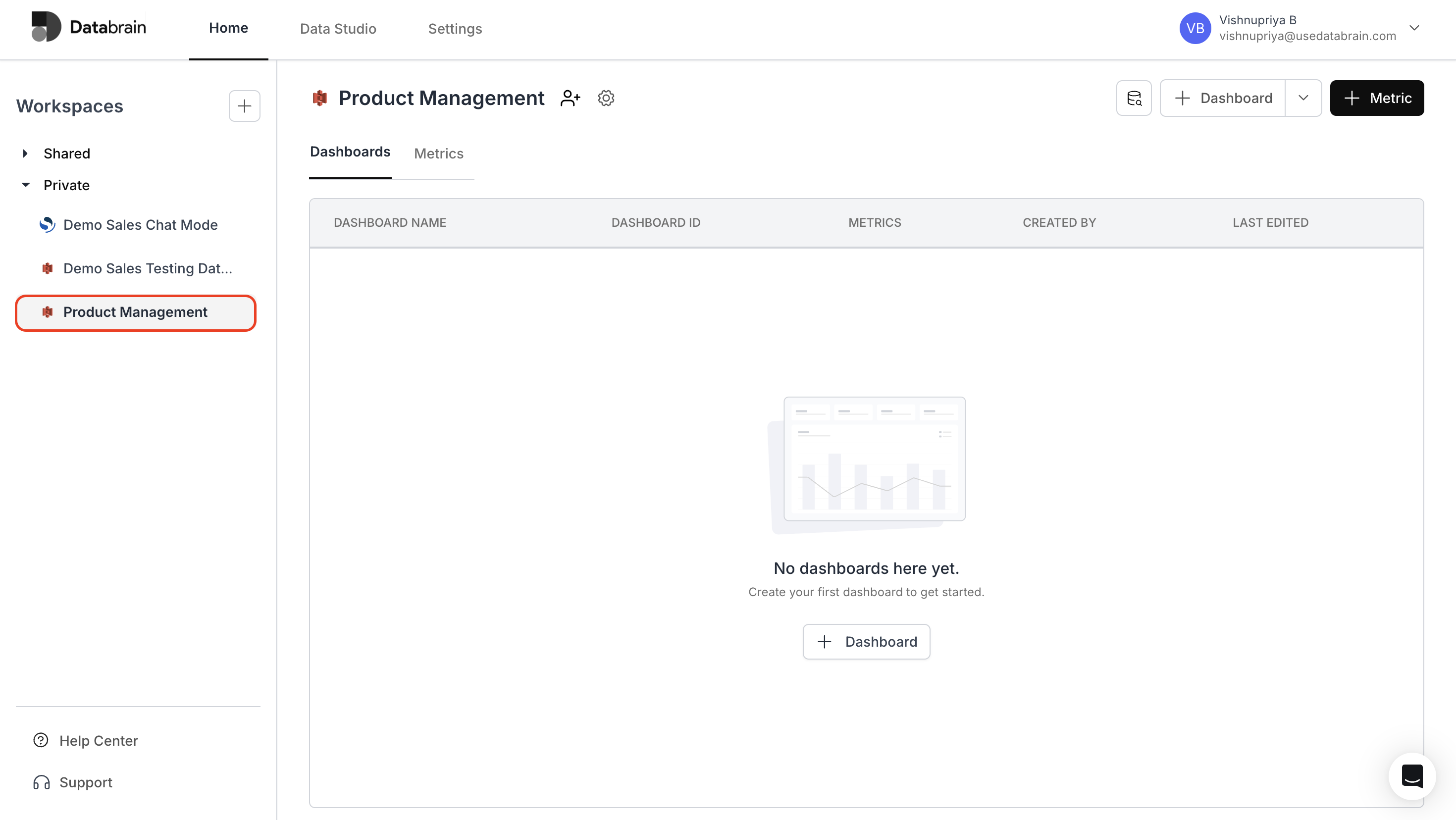Viewport: 1456px width, 820px height.
Task: Select Demo Sales Chat Mode workspace
Action: tap(140, 224)
